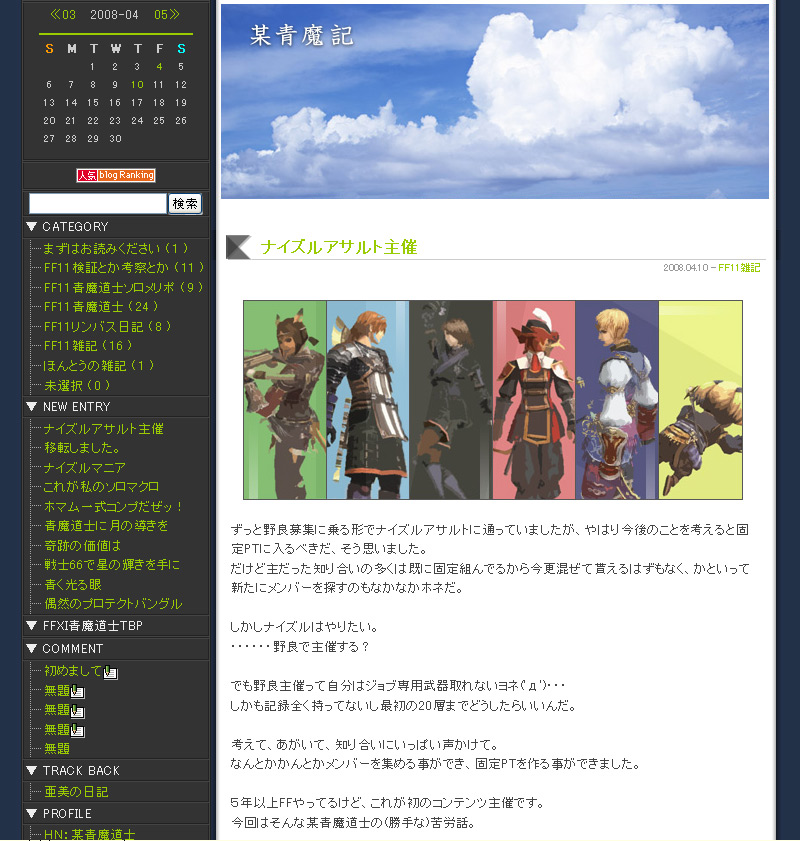Screen dimensions: 800x841
Task: Open category FF11検証とか考察とか (11)
Action: pos(124,268)
